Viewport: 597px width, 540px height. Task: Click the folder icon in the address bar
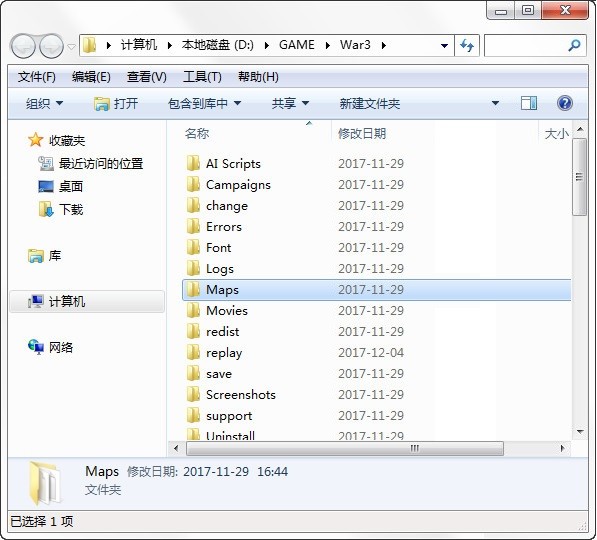pyautogui.click(x=90, y=45)
